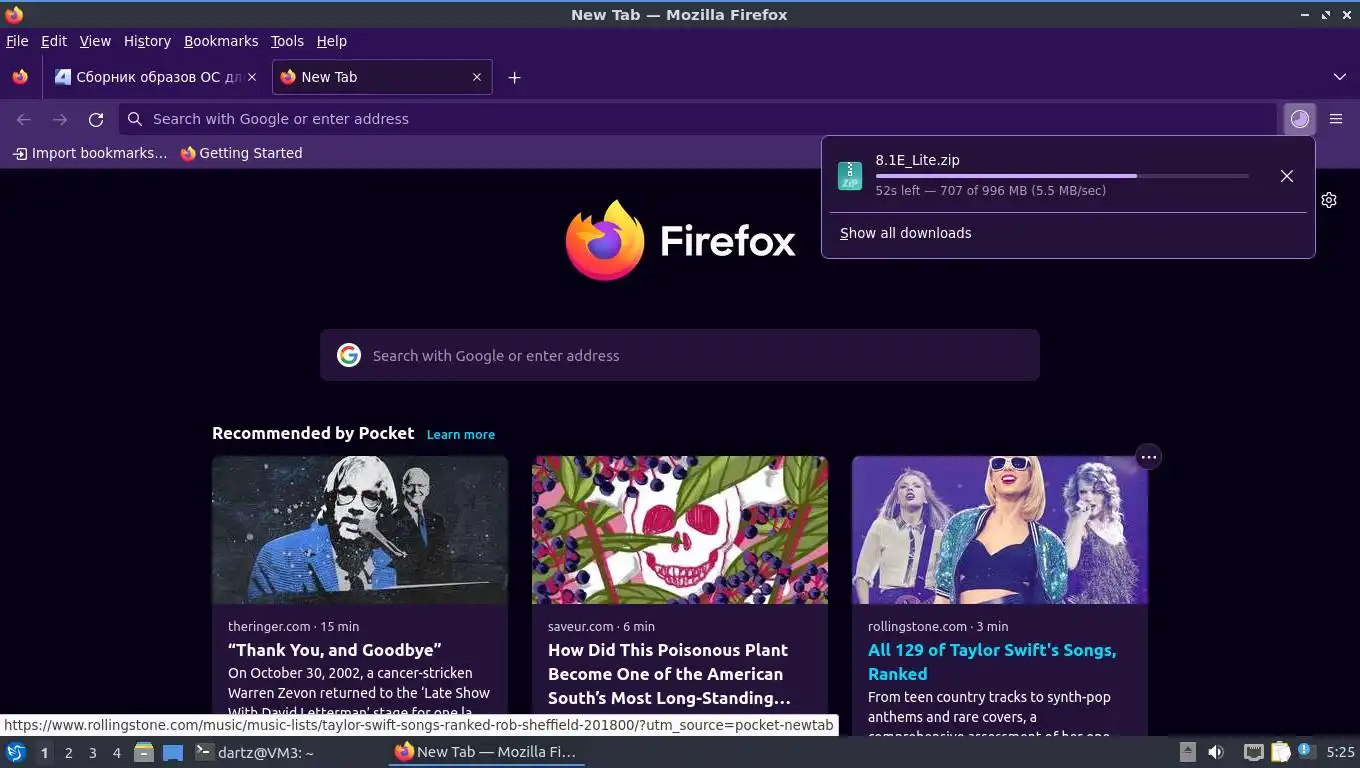The height and width of the screenshot is (768, 1360).
Task: Click the eject removable media tray icon
Action: tap(1188, 752)
